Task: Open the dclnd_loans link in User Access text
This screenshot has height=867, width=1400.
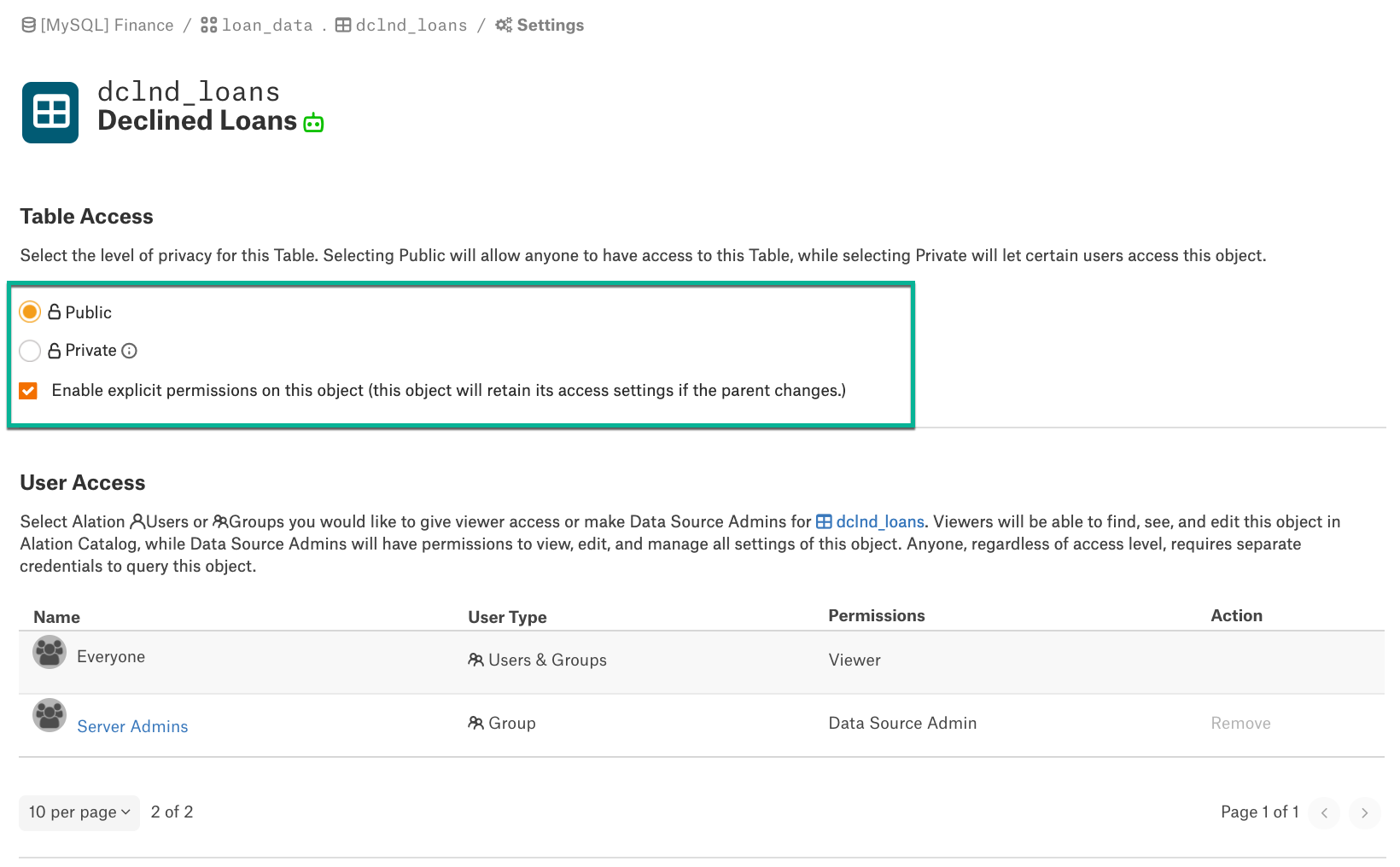Action: coord(880,521)
